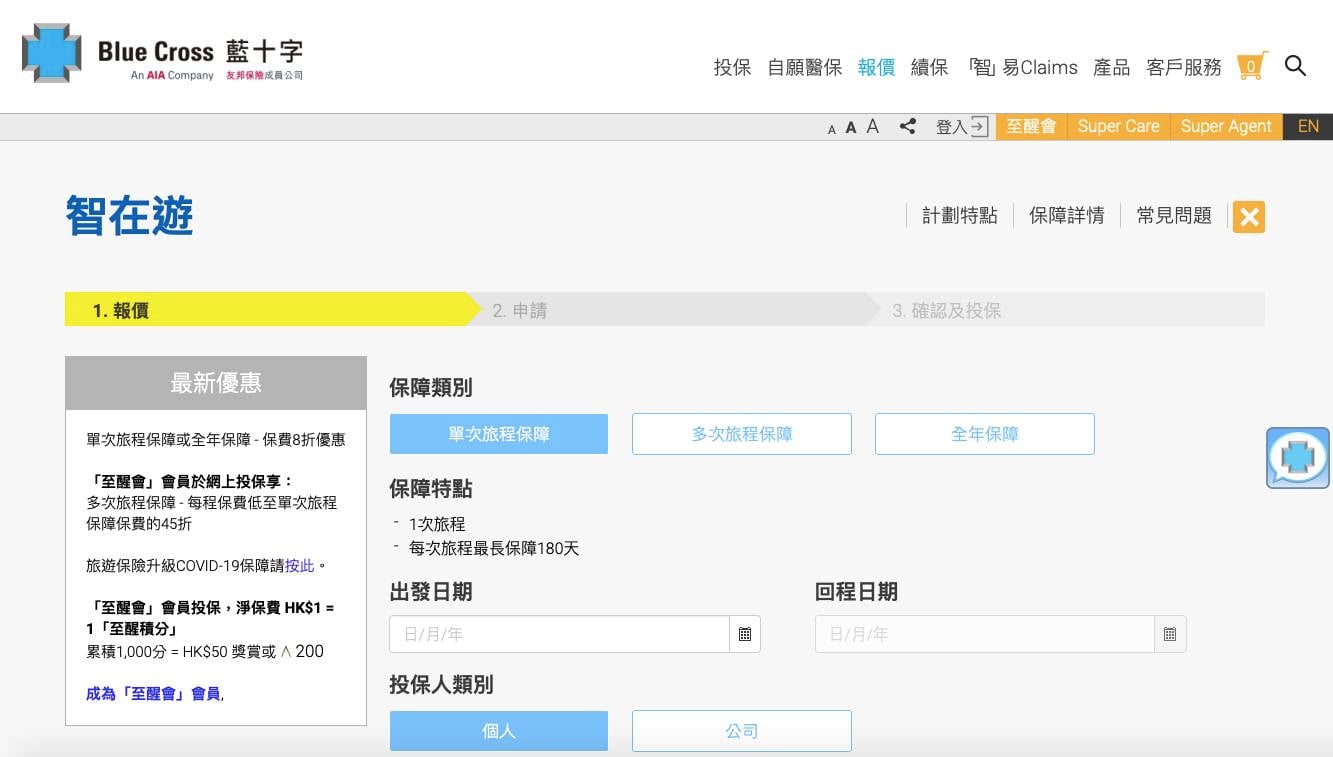This screenshot has width=1333, height=757.
Task: Choose 多次旅程保障 coverage type
Action: click(x=742, y=434)
